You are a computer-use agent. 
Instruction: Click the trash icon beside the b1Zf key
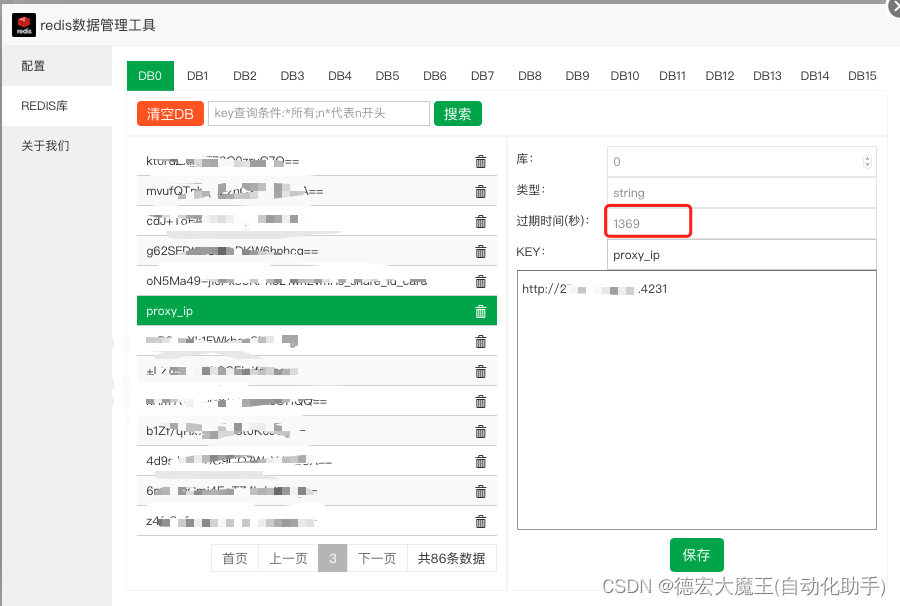point(480,431)
